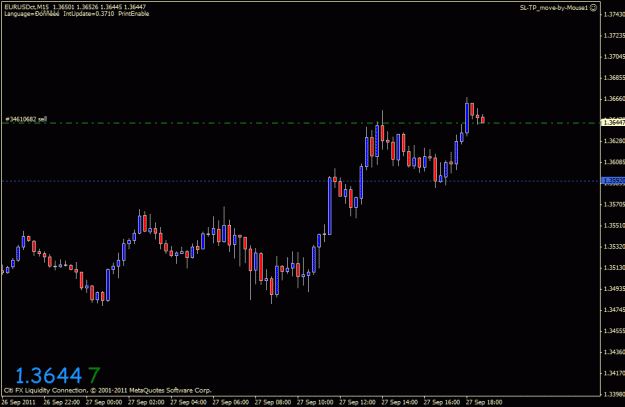Click the 1.36855 price scale label

coord(614,78)
